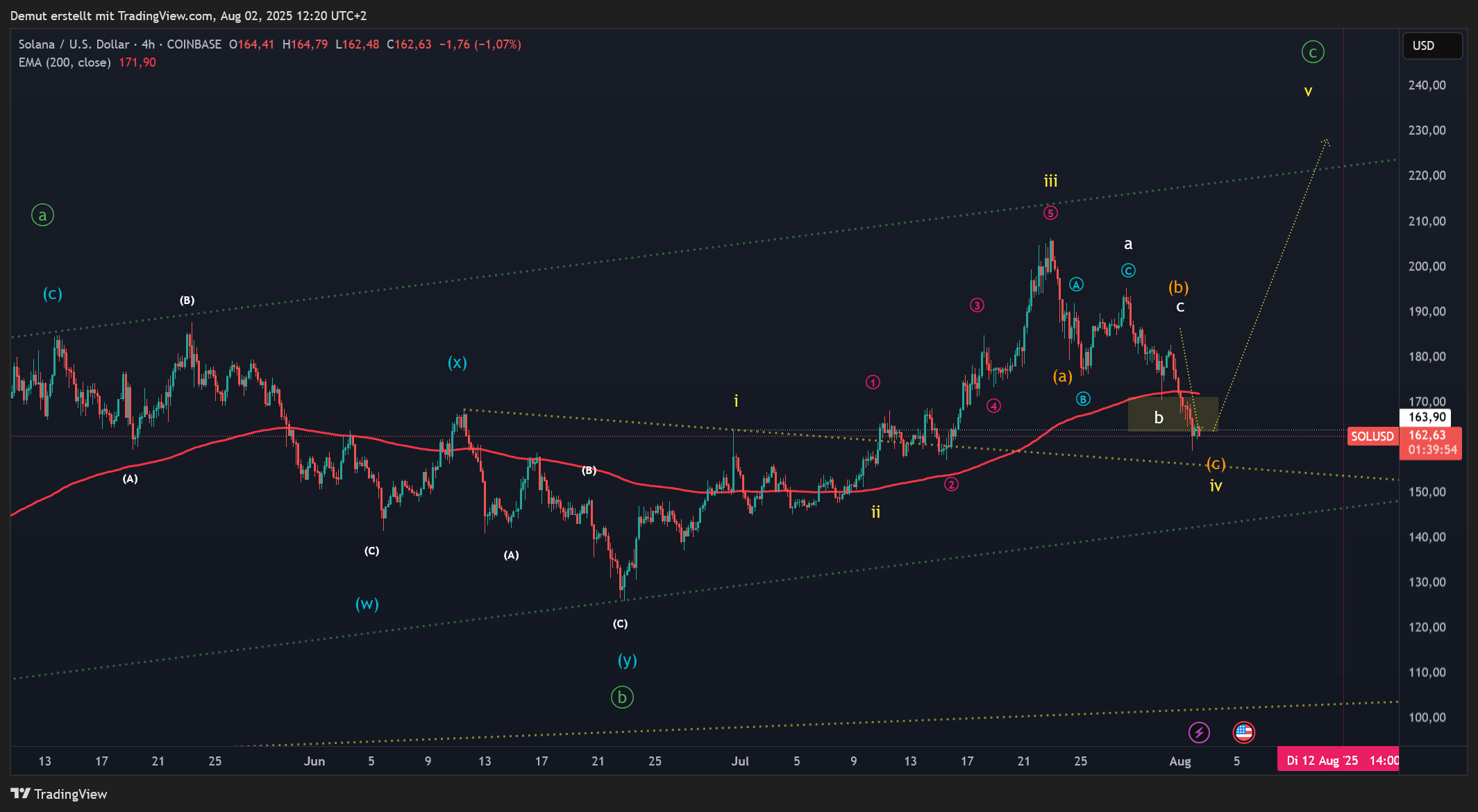
Task: Click the cyan circled A wave marker
Action: pos(1076,285)
